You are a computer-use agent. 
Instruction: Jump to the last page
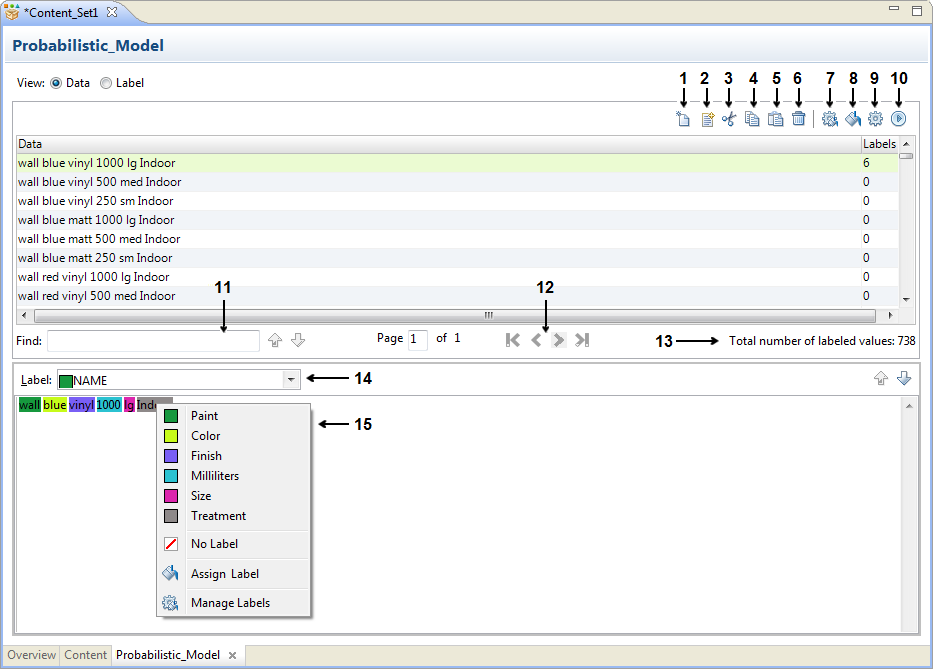coord(581,340)
